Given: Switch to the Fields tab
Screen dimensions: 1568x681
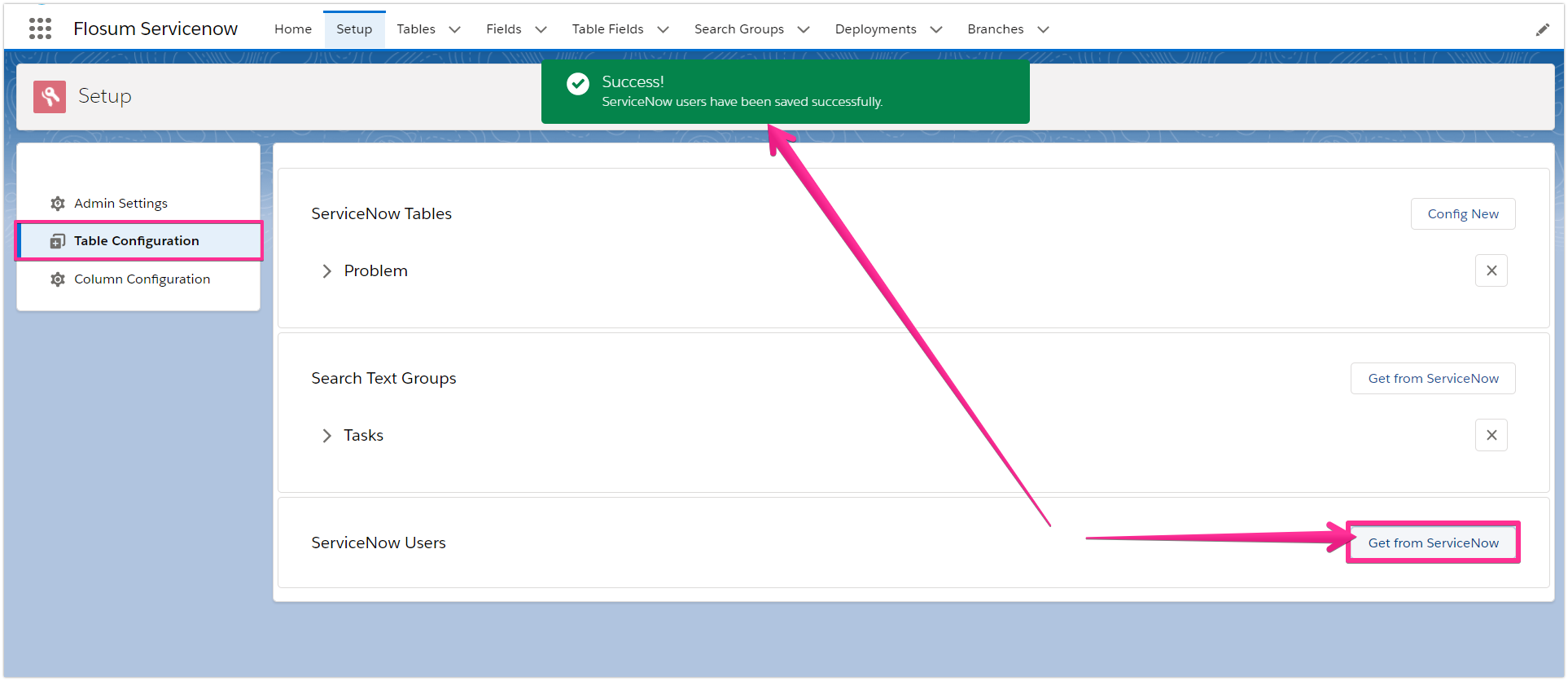Looking at the screenshot, I should point(504,29).
